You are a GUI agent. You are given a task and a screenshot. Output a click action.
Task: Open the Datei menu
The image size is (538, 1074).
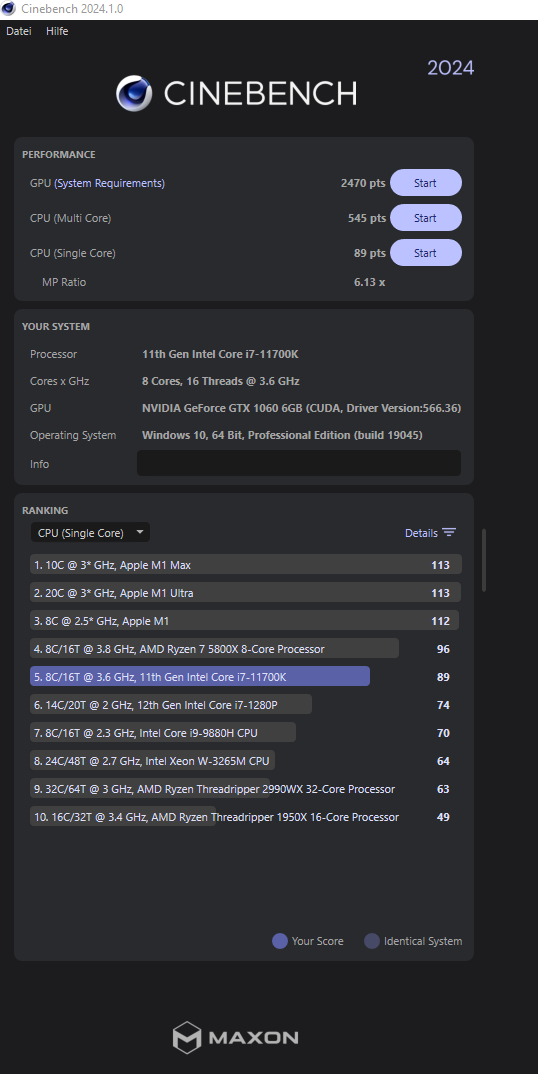(19, 31)
